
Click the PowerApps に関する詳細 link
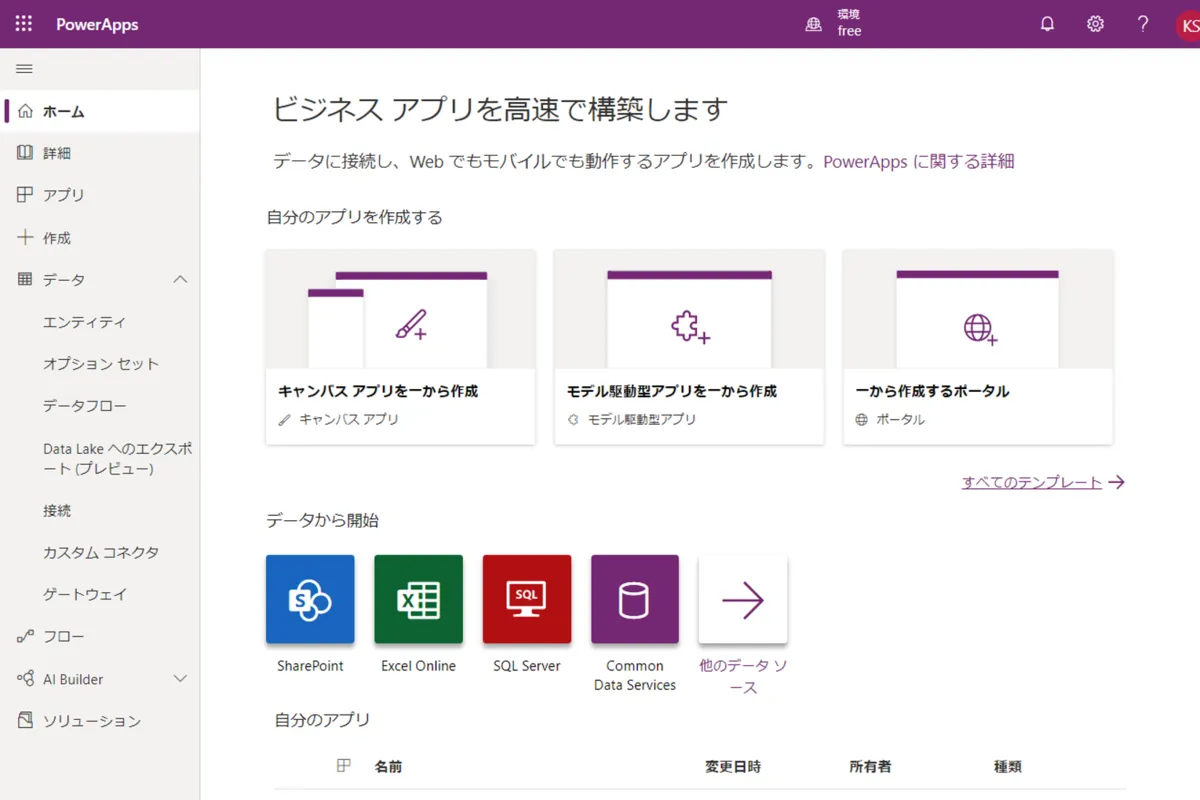(x=918, y=160)
